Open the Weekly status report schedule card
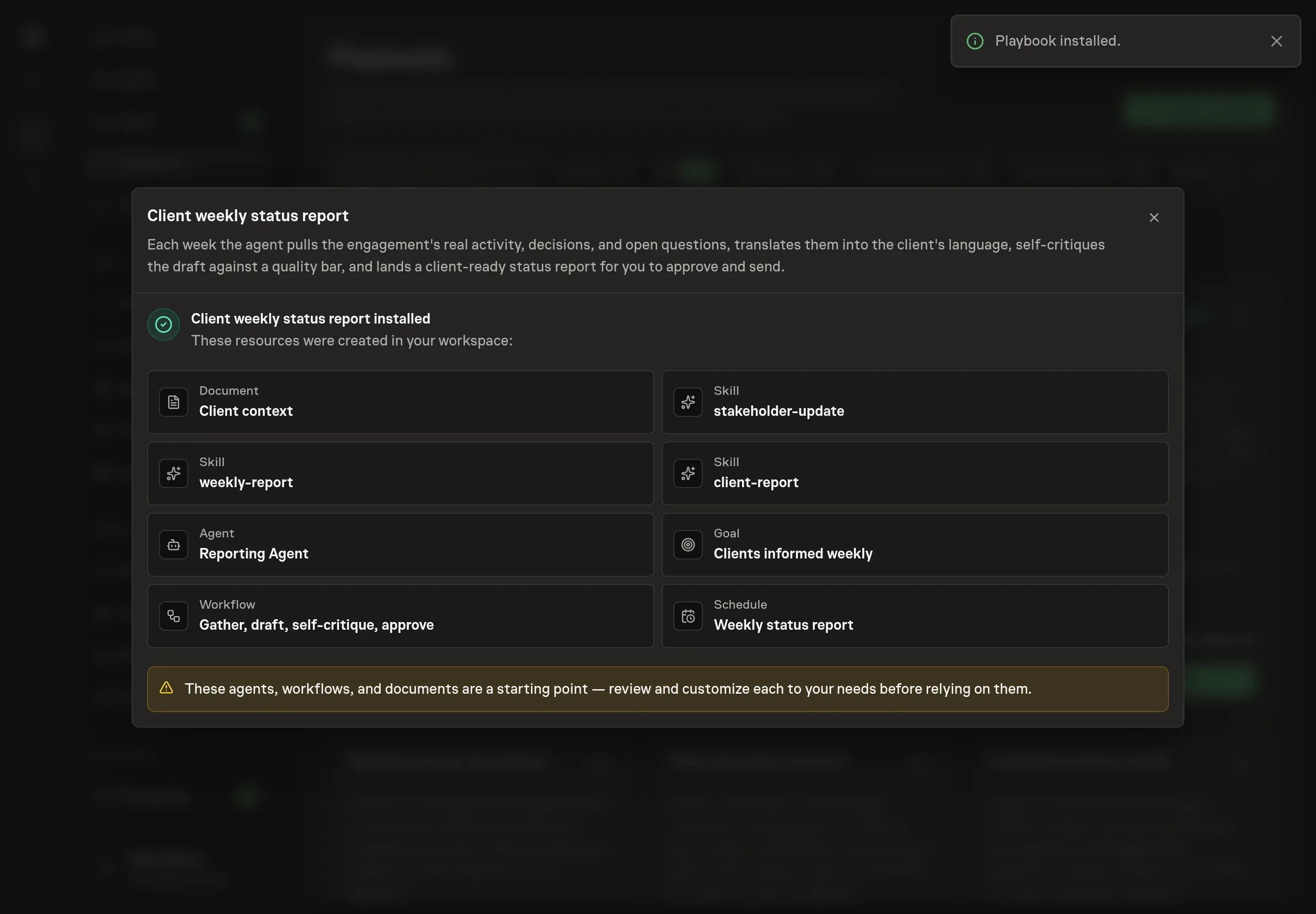The height and width of the screenshot is (914, 1316). 914,616
